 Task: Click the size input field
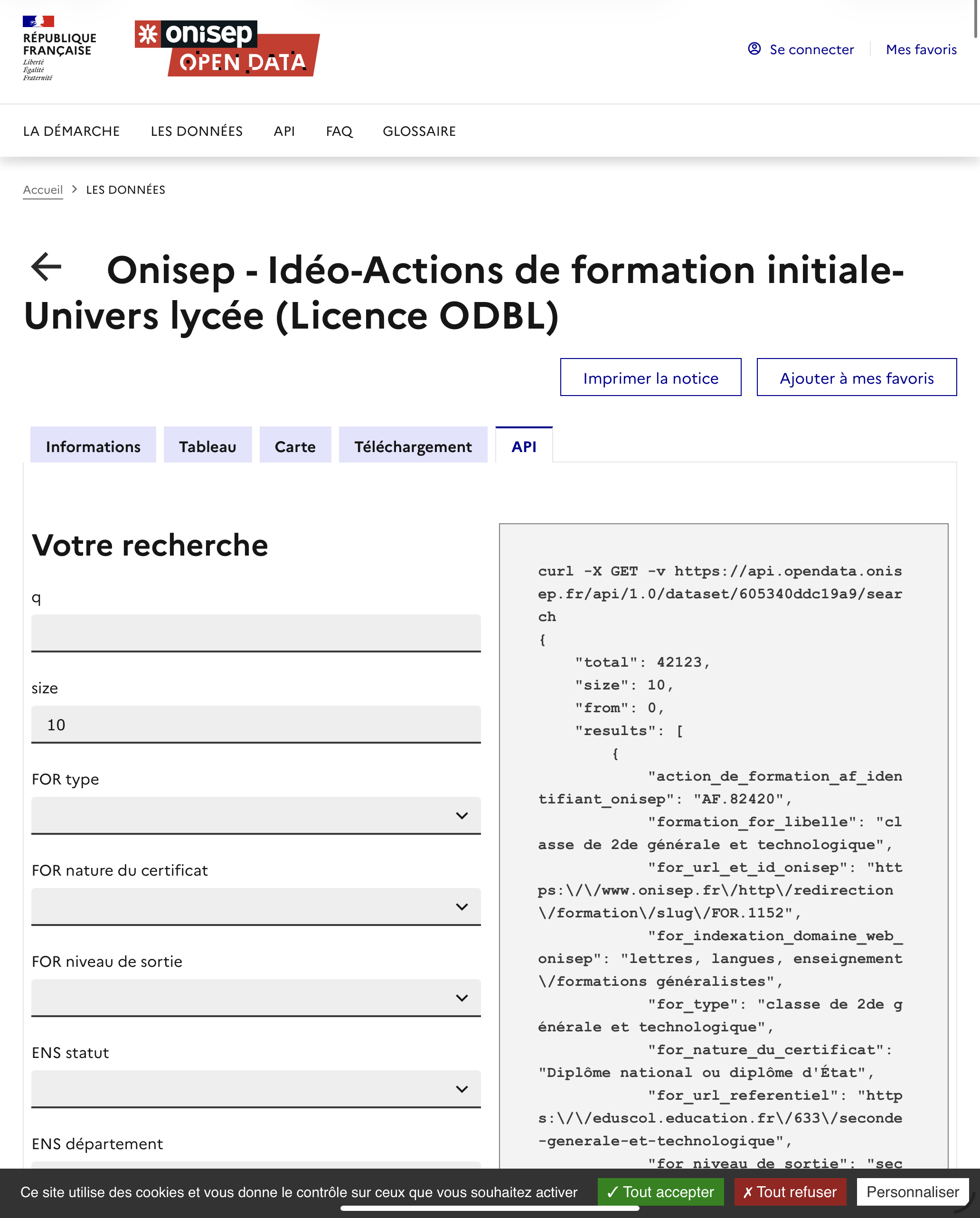click(x=256, y=724)
